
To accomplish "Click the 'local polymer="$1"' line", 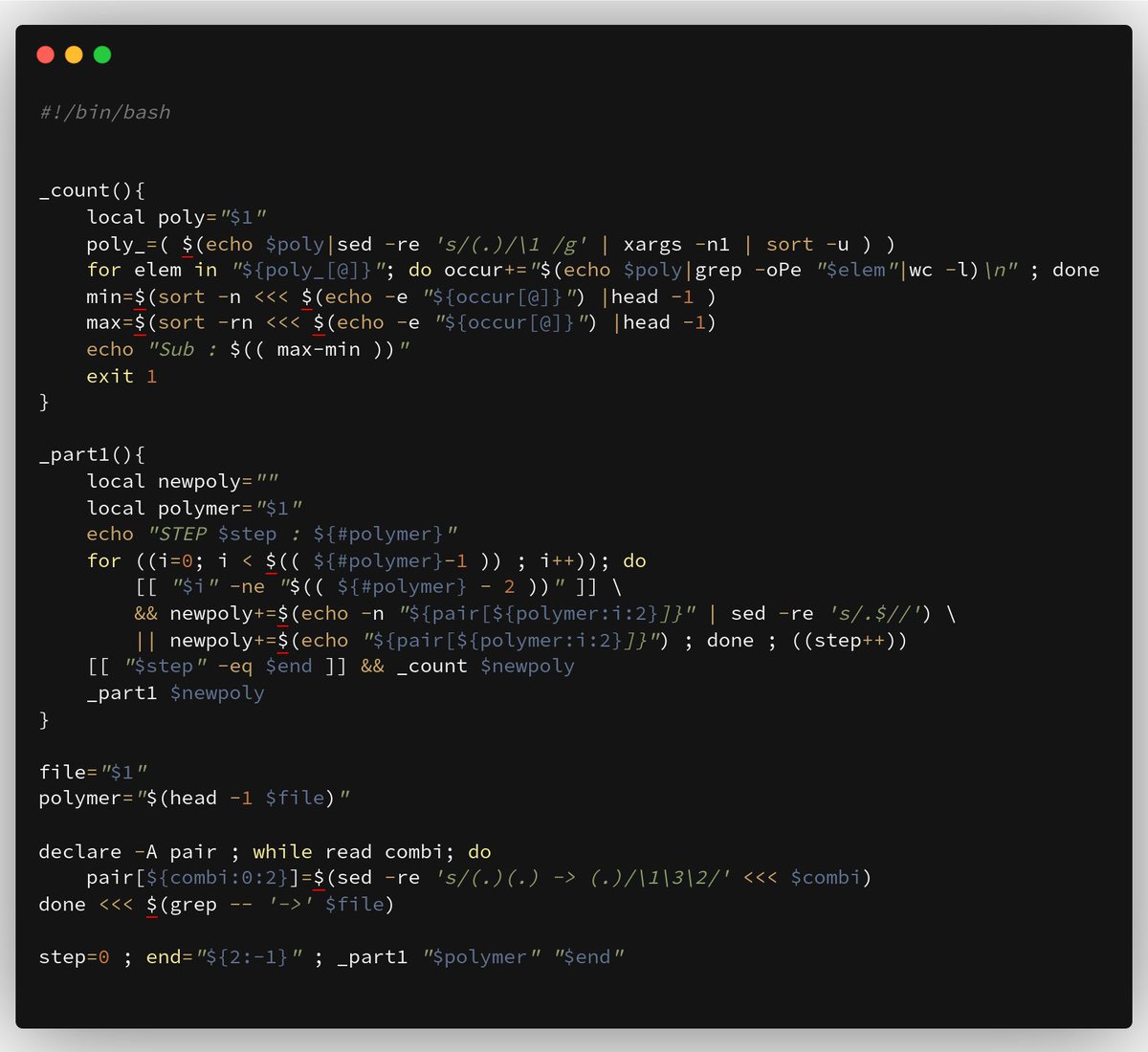I will tap(194, 508).
